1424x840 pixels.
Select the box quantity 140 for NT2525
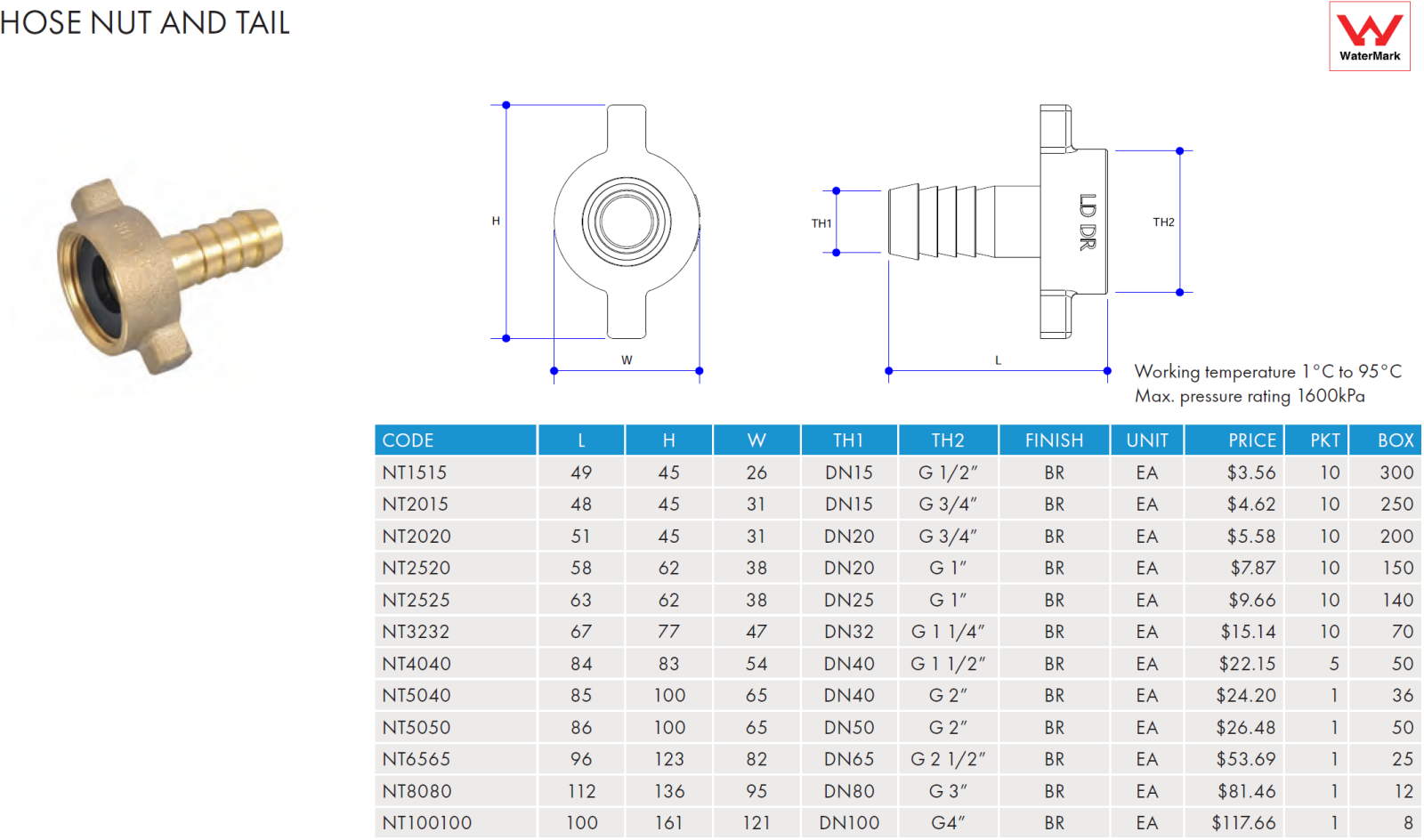(x=1397, y=600)
